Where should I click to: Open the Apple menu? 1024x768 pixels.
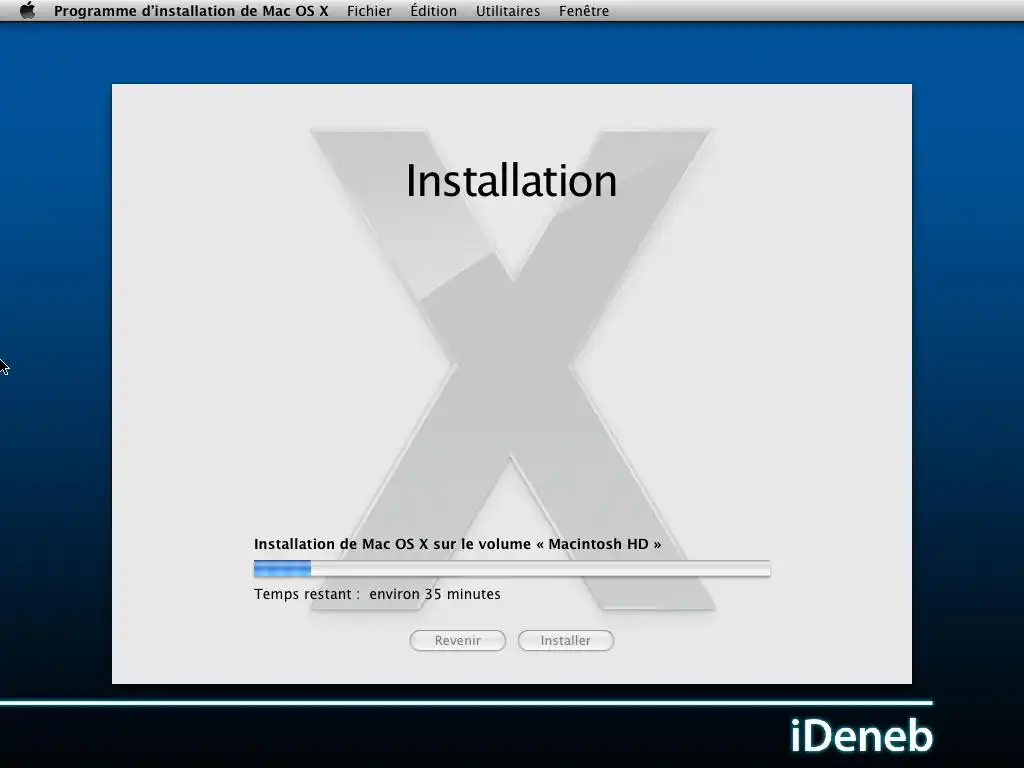[27, 10]
